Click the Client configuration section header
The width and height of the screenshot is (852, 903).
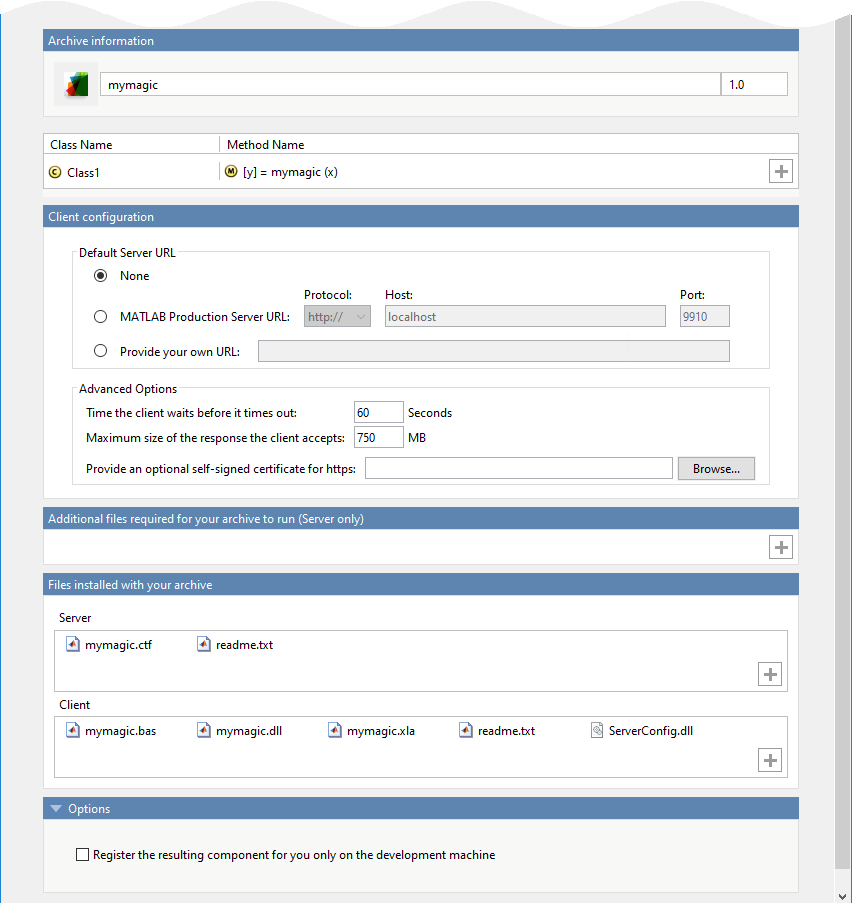[421, 217]
